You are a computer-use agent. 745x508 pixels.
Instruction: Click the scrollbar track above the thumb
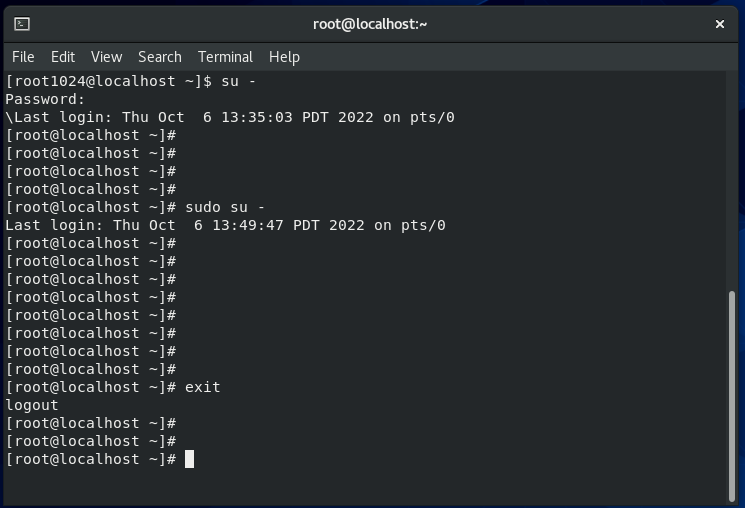[732, 181]
